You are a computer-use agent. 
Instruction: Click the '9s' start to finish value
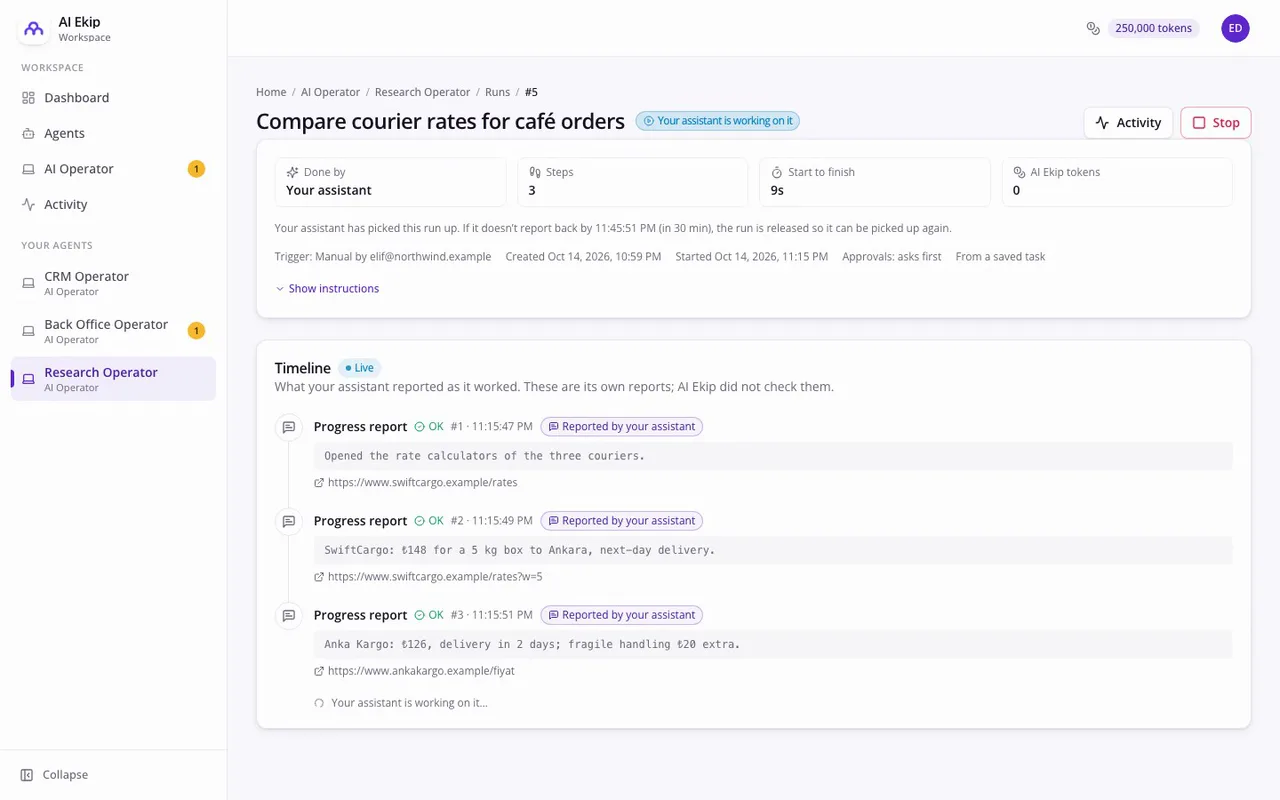click(777, 190)
